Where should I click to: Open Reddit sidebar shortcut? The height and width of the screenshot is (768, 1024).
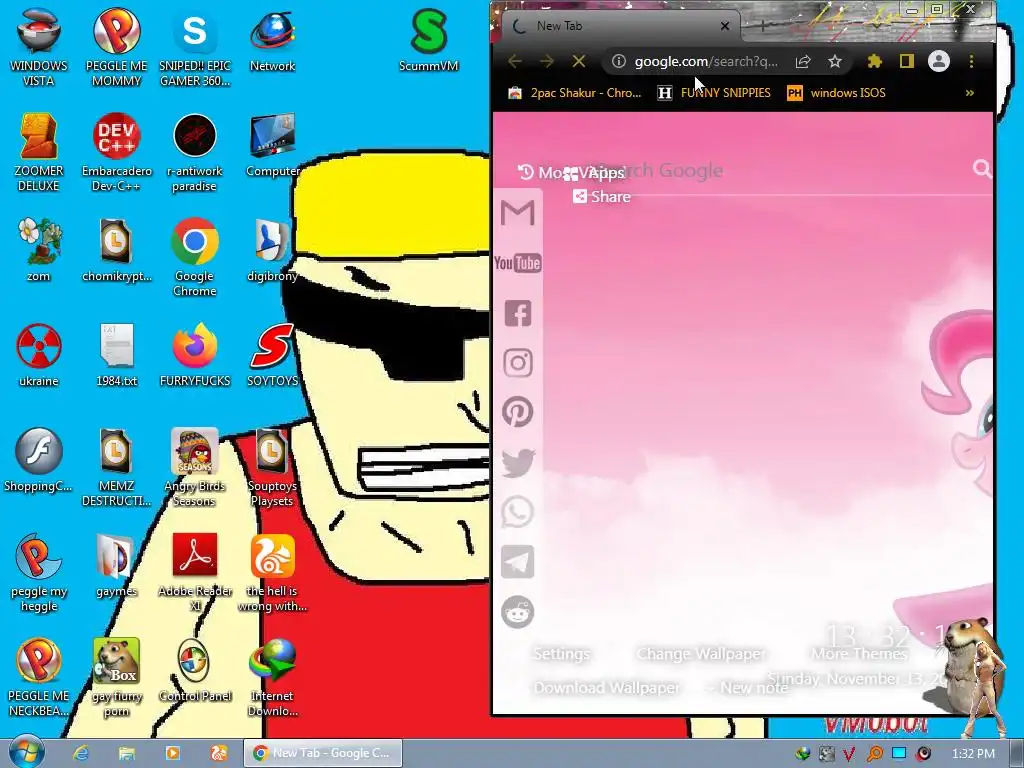(x=518, y=612)
